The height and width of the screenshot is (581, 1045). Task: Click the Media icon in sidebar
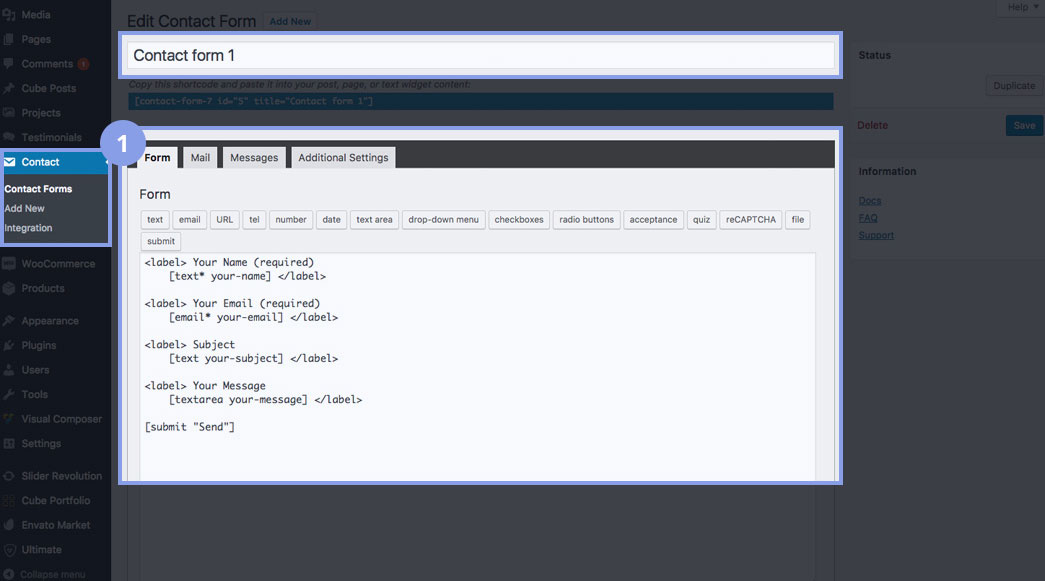pyautogui.click(x=9, y=15)
